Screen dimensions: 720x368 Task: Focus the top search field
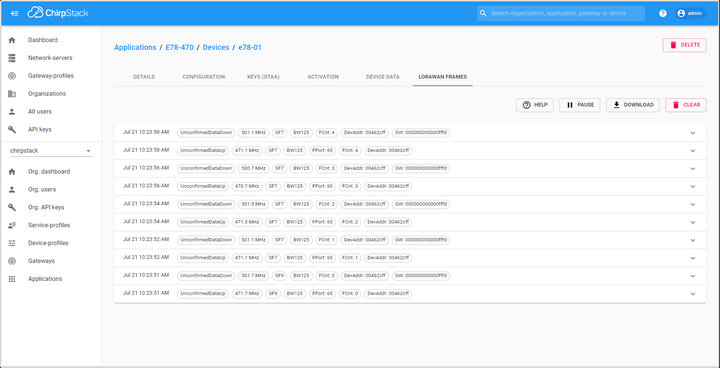pos(561,13)
